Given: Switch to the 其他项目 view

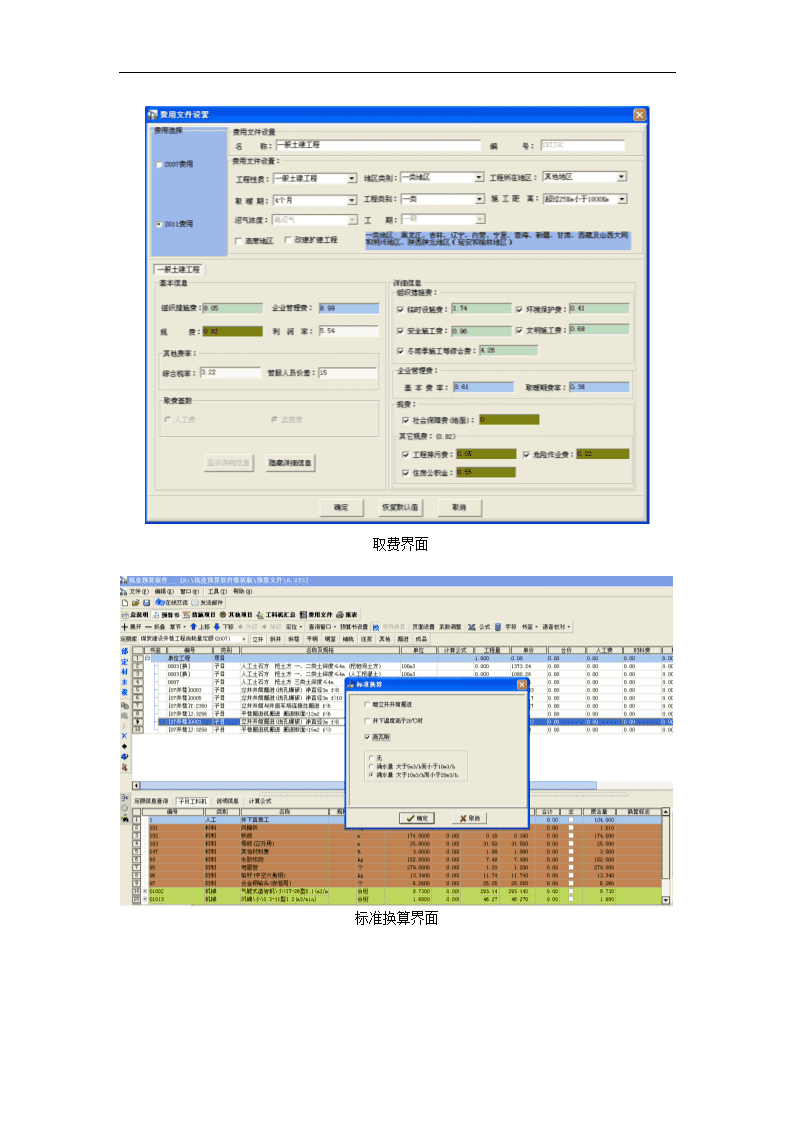Looking at the screenshot, I should point(236,614).
